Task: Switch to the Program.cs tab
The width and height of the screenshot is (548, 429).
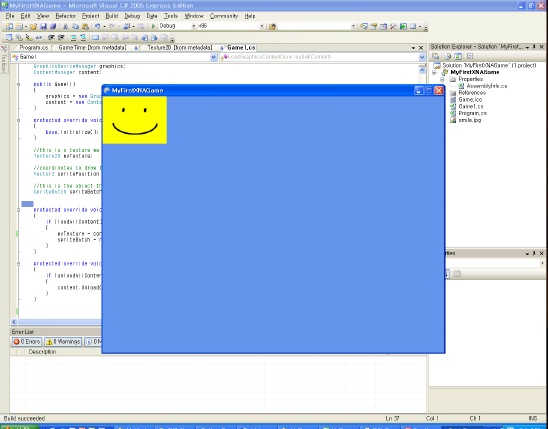Action: [x=33, y=48]
